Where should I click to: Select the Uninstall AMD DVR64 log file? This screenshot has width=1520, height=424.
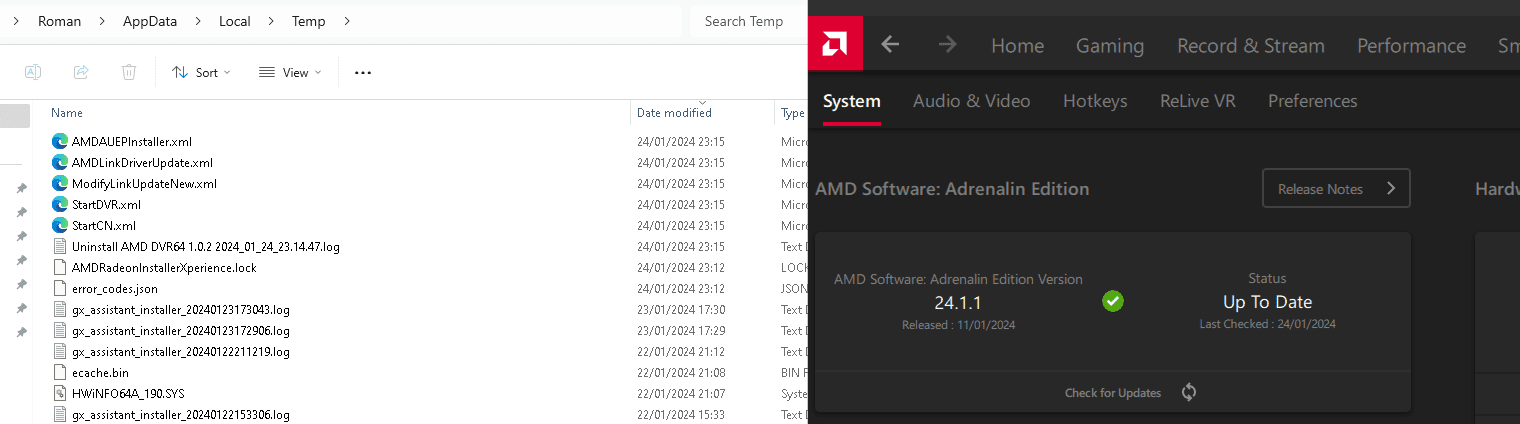(205, 246)
